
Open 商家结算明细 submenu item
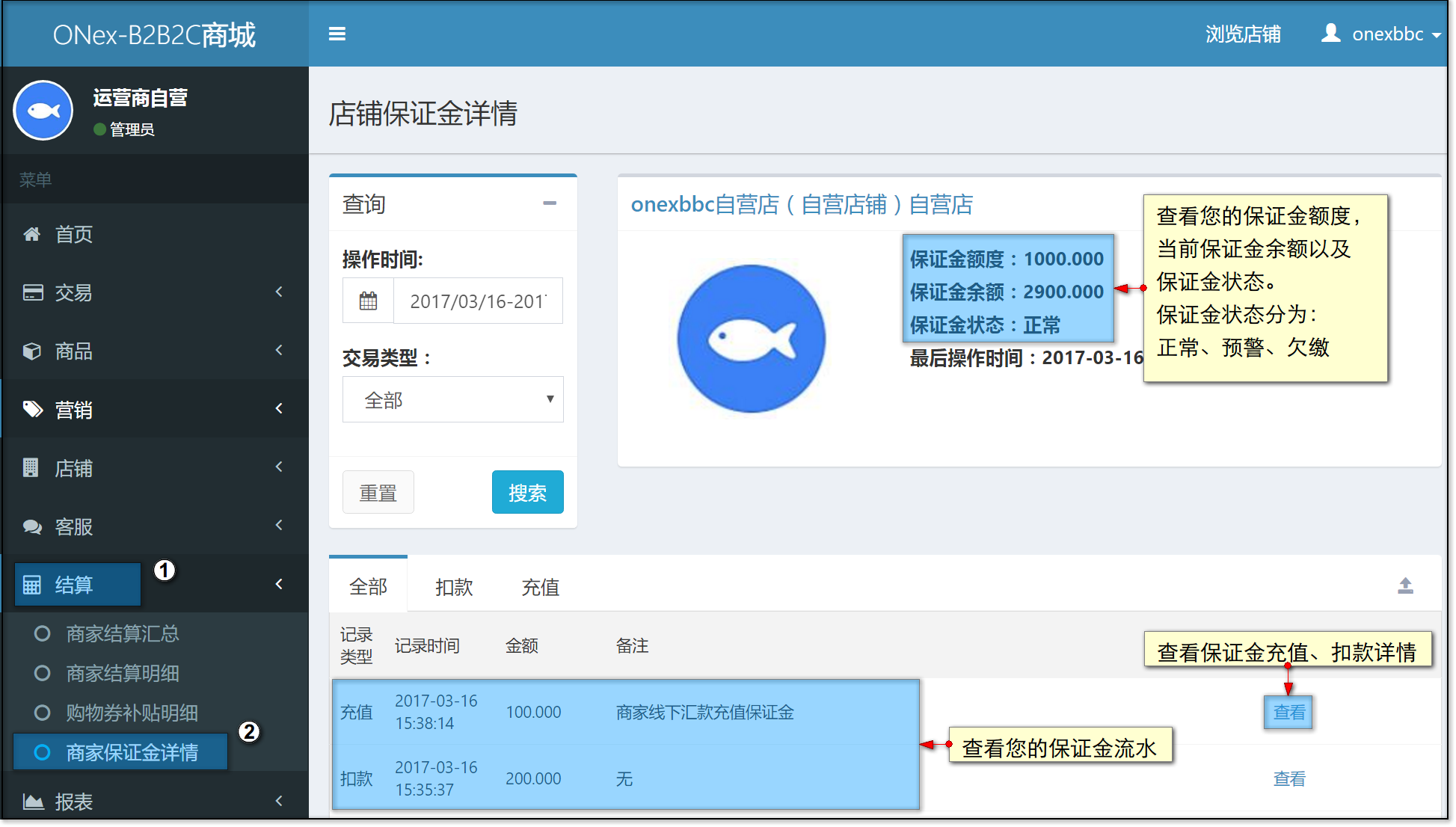pyautogui.click(x=123, y=673)
